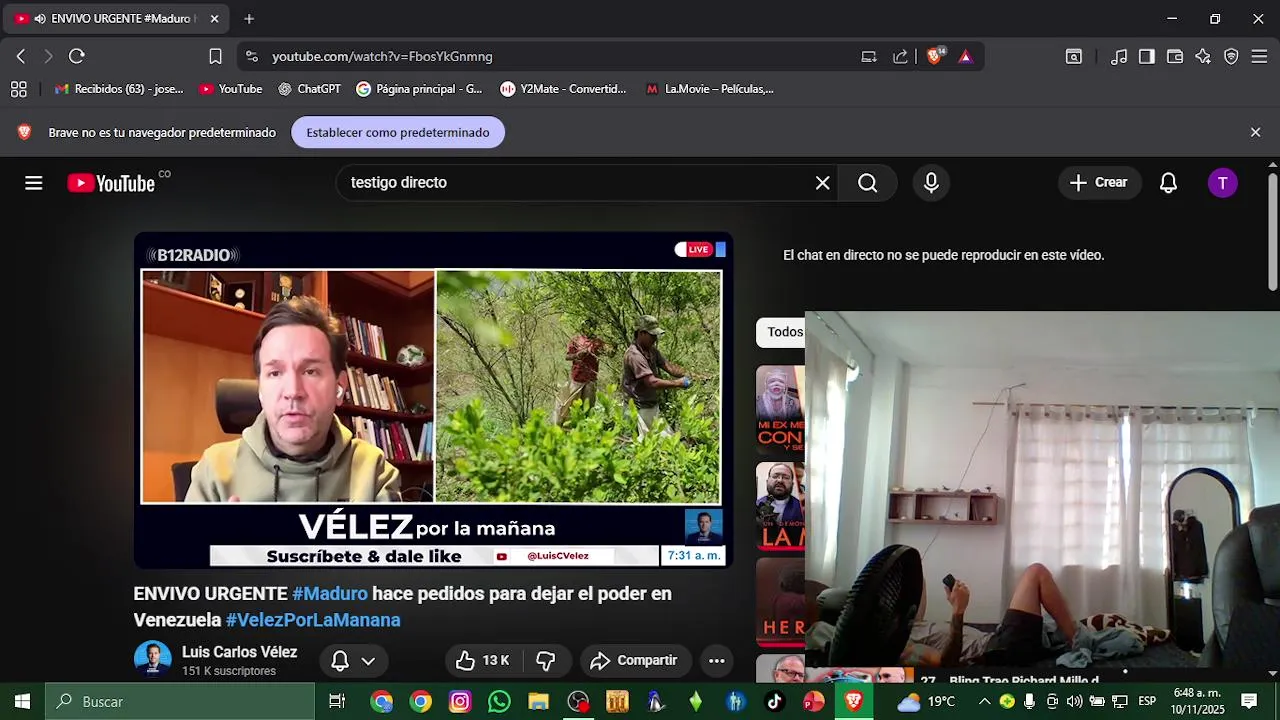Image resolution: width=1280 pixels, height=720 pixels.
Task: Open TikTok from the taskbar
Action: pyautogui.click(x=774, y=702)
